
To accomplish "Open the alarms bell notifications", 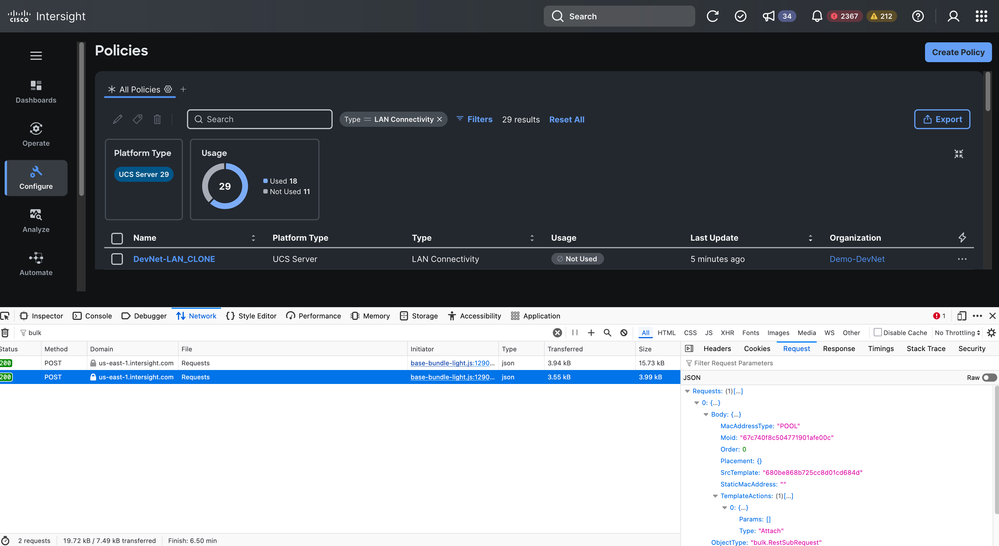I will click(816, 17).
